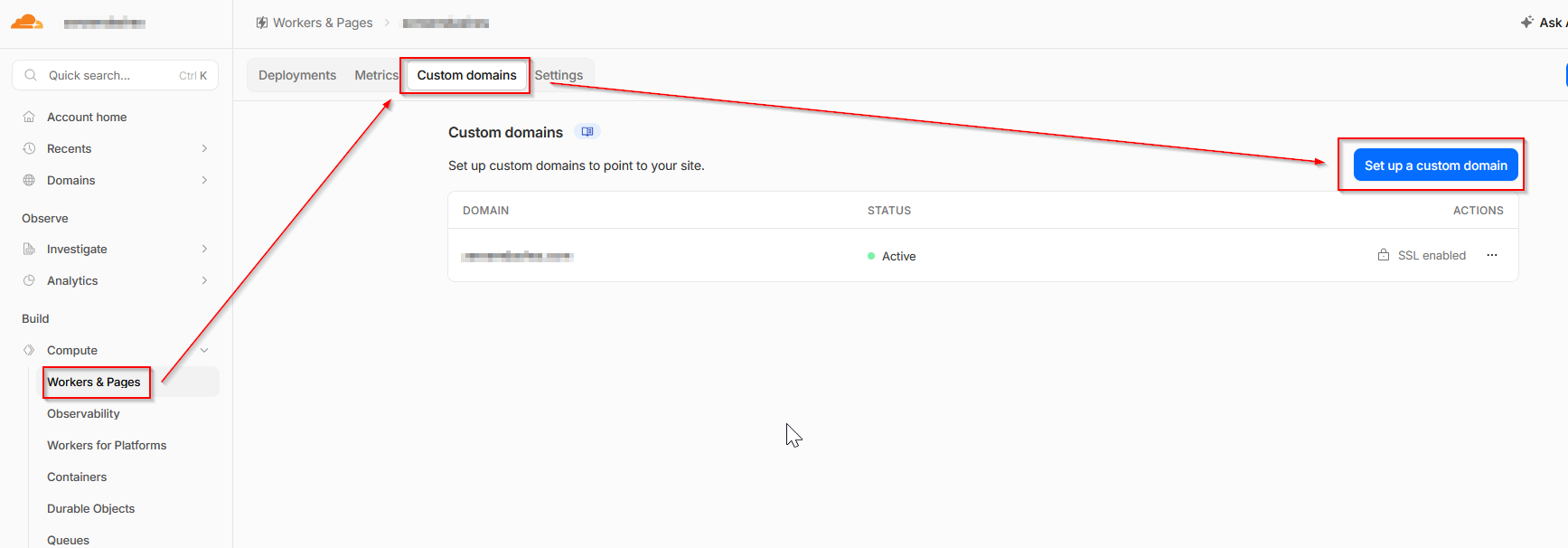Viewport: 1568px width, 548px height.
Task: Click the Workers & Pages breadcrumb icon
Action: 262,23
